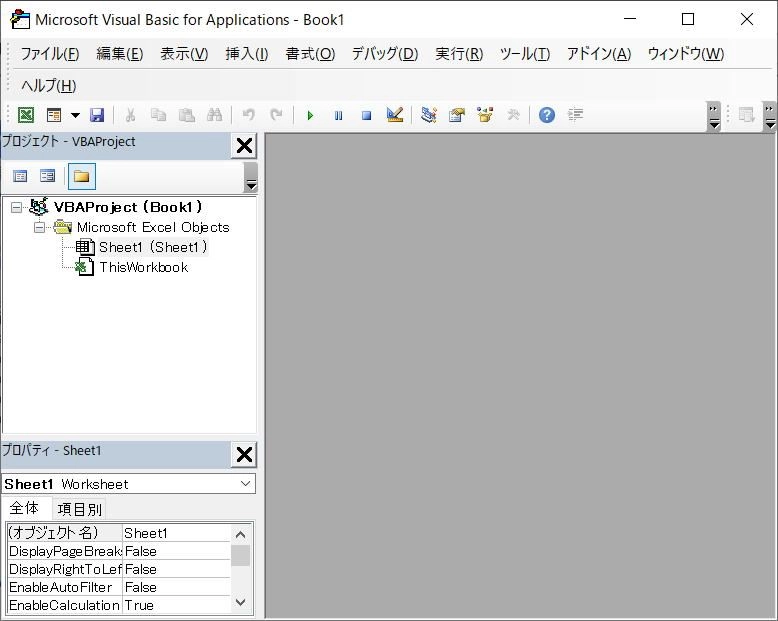The image size is (778, 621).
Task: Click the properties list scrollbar thumb
Action: coord(241,556)
